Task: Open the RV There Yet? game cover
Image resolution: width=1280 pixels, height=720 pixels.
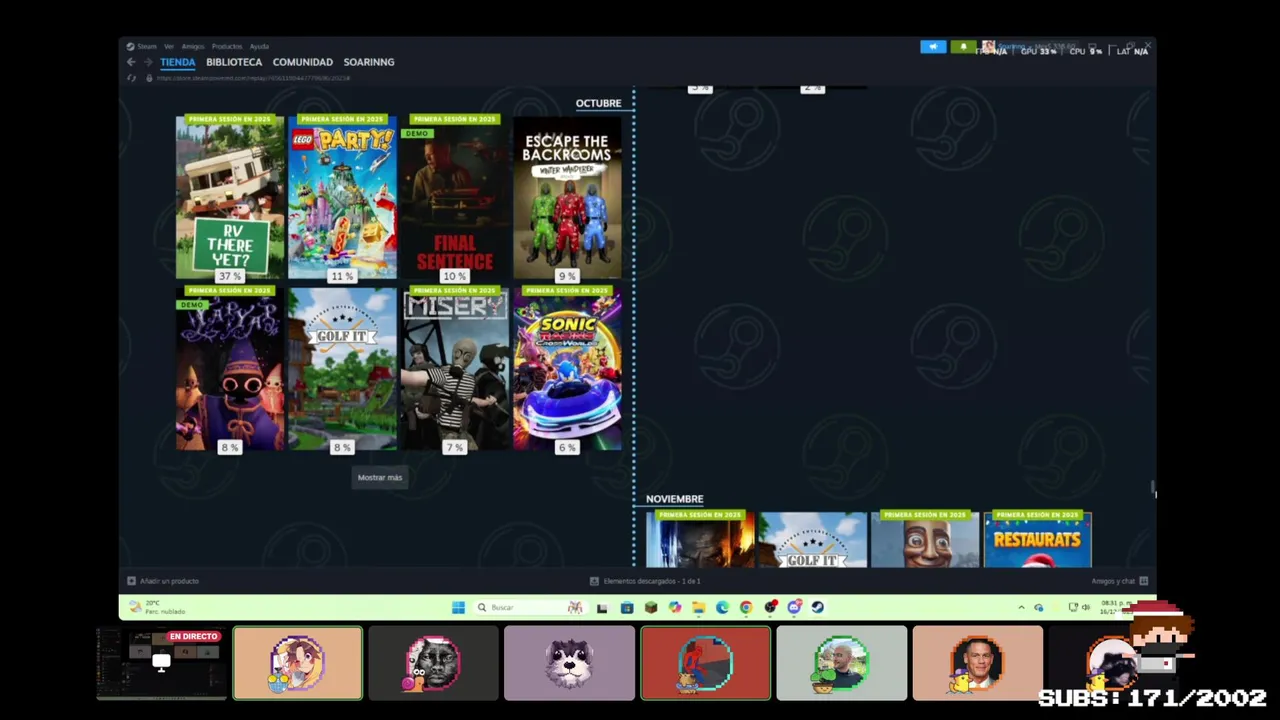Action: coord(230,198)
